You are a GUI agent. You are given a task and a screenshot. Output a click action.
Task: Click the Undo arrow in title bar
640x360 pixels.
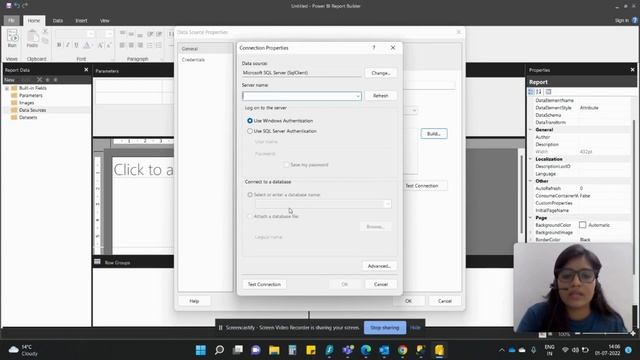(x=17, y=5)
